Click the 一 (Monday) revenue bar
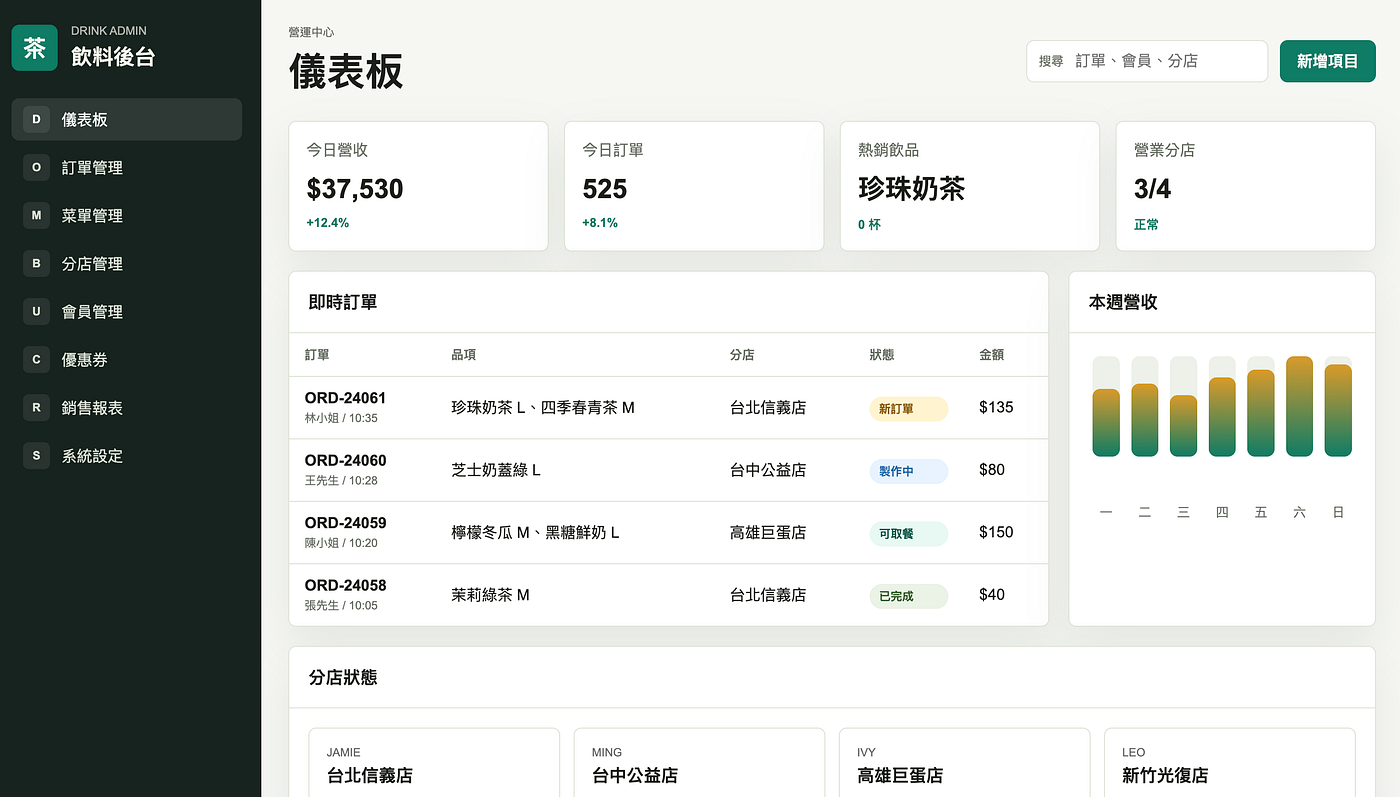 click(x=1106, y=422)
